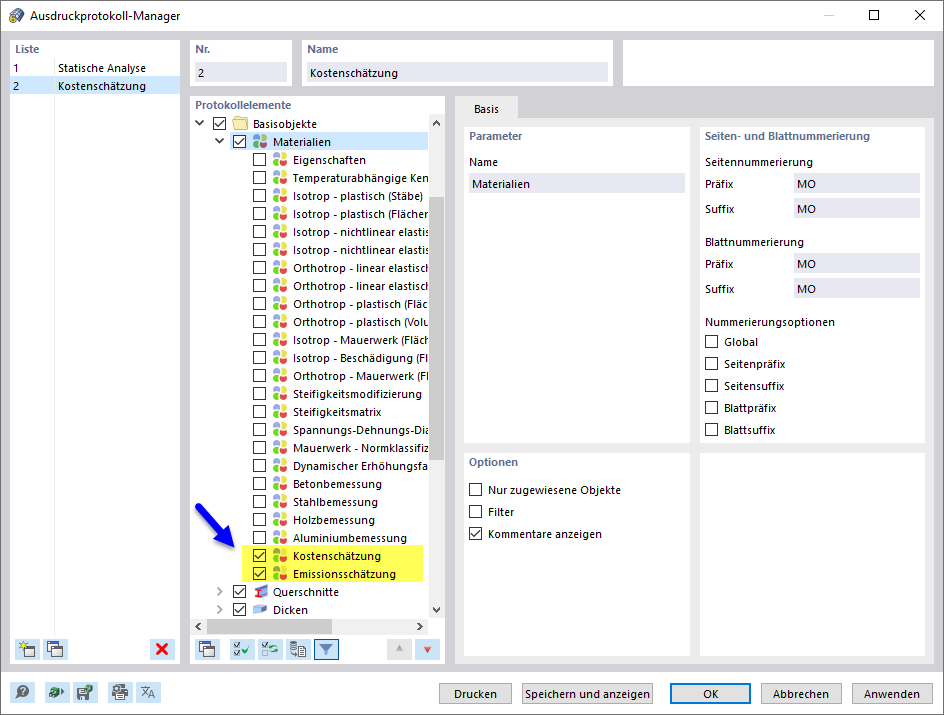Open printer settings icon
This screenshot has width=944, height=715.
tap(120, 693)
